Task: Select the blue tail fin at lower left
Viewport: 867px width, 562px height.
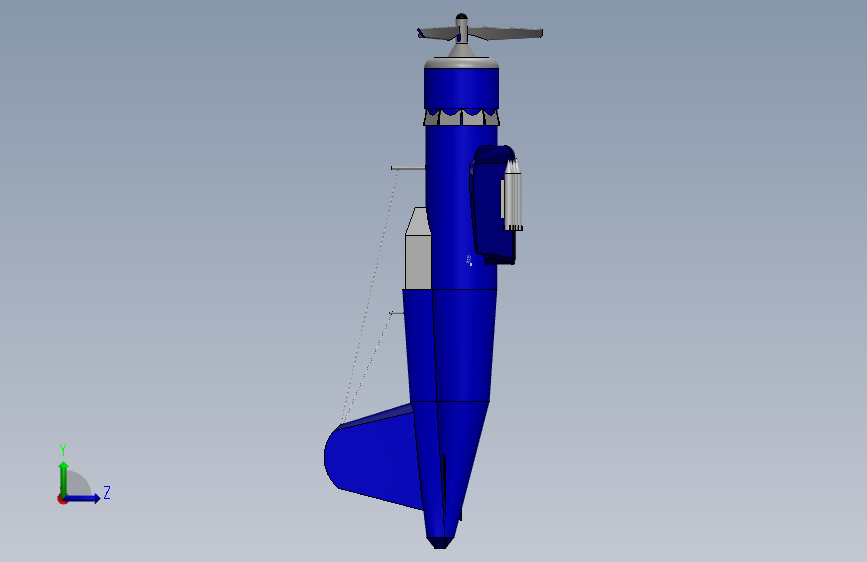Action: pyautogui.click(x=374, y=458)
